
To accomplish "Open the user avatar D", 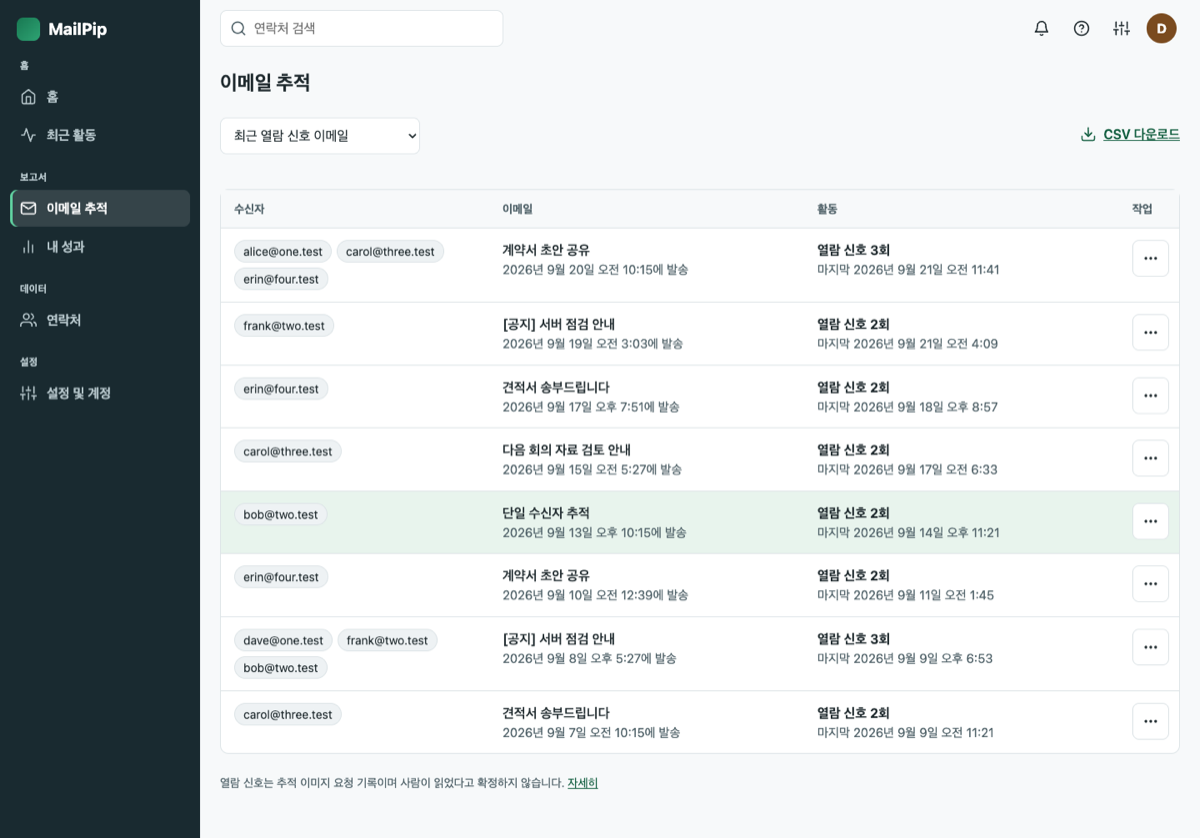I will [x=1161, y=28].
